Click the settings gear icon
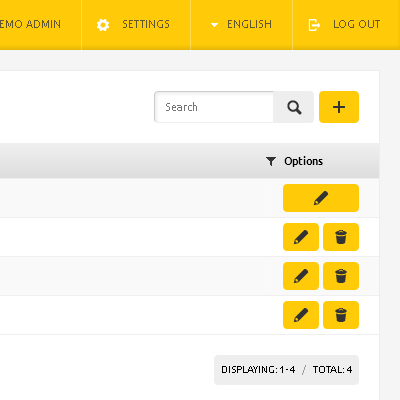The width and height of the screenshot is (400, 400). click(103, 25)
